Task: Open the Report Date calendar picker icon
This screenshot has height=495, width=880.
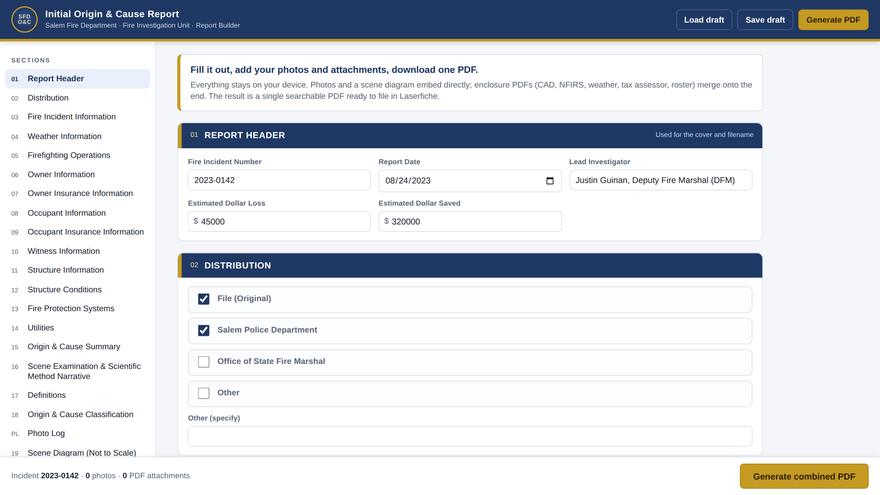Action: [x=549, y=181]
